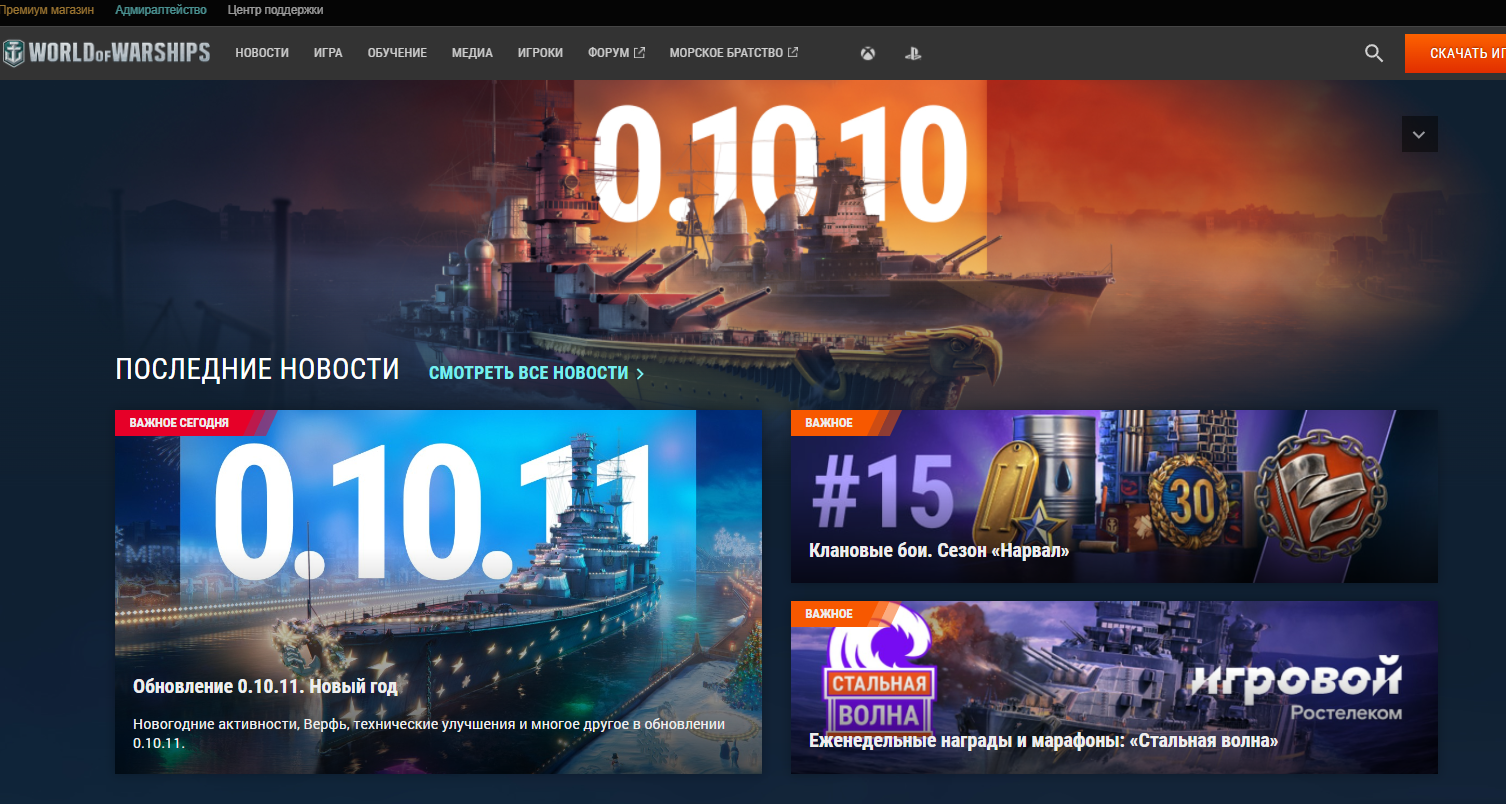The image size is (1506, 804).
Task: Click the orange СКАЧАТЬ ИГРУ button
Action: [x=1455, y=53]
